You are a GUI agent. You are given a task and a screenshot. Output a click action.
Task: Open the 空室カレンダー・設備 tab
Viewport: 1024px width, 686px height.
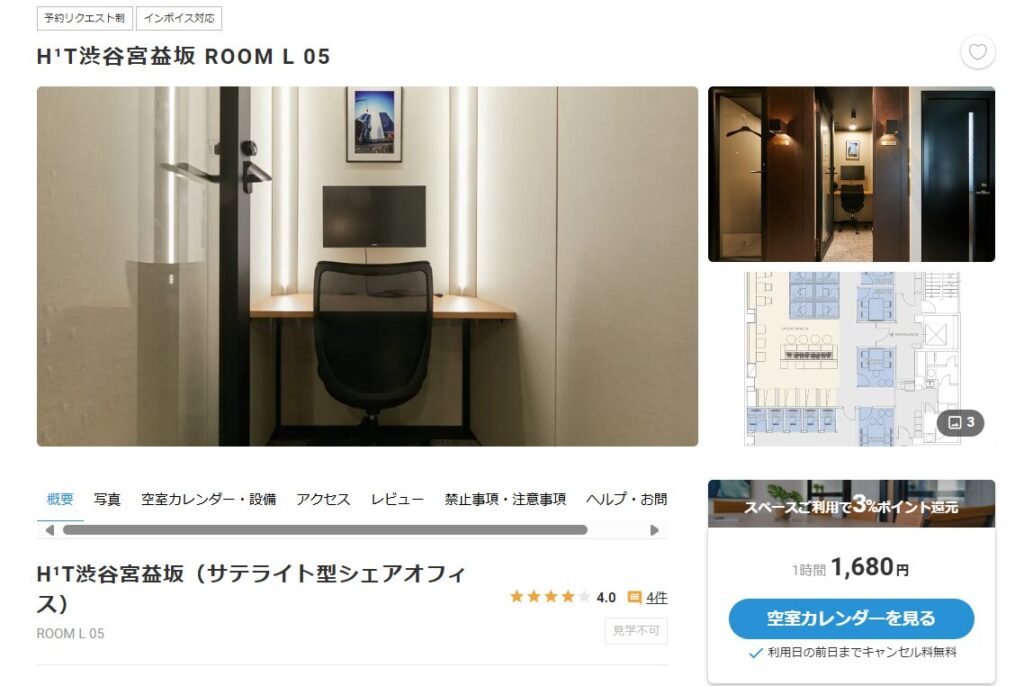[x=208, y=499]
